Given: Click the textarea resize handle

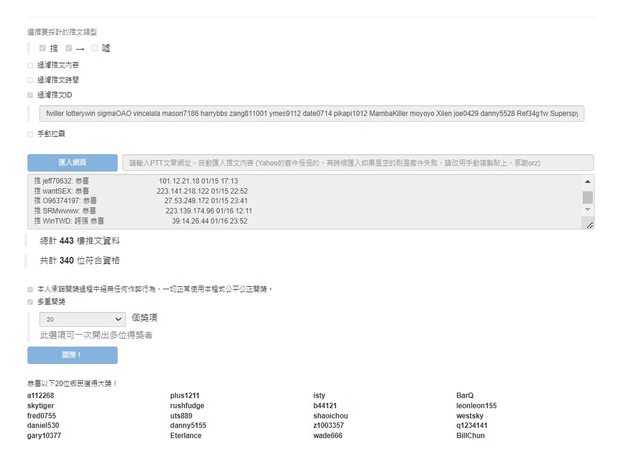Looking at the screenshot, I should (x=588, y=225).
